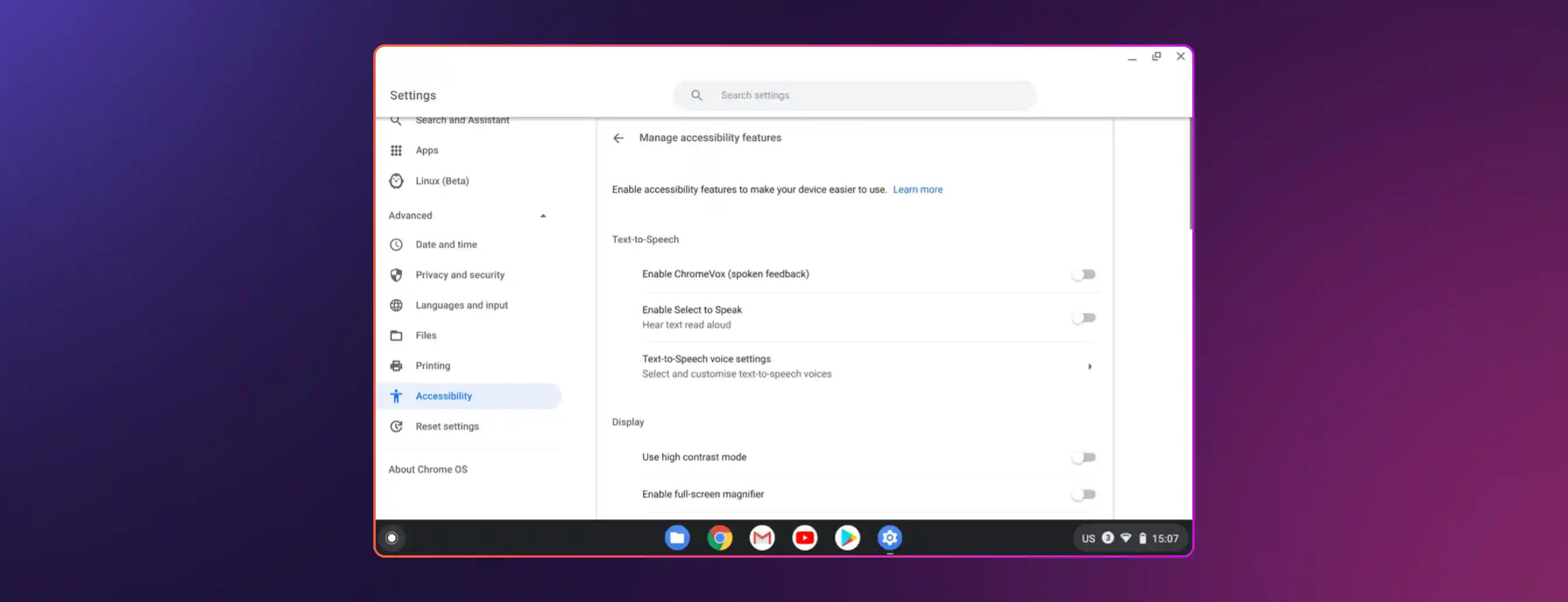1568x602 pixels.
Task: Toggle Enable Select to Speak
Action: tap(1083, 318)
